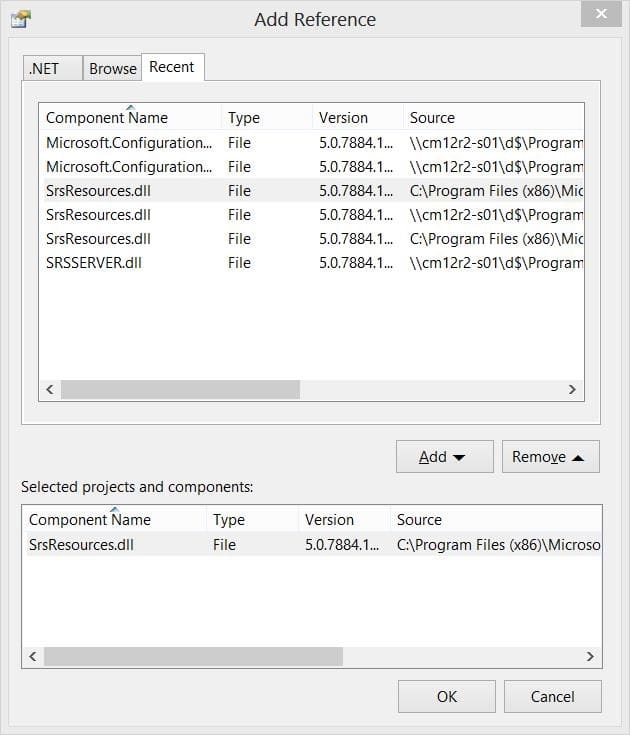
Task: Click right scroll arrow of upper list
Action: (572, 390)
